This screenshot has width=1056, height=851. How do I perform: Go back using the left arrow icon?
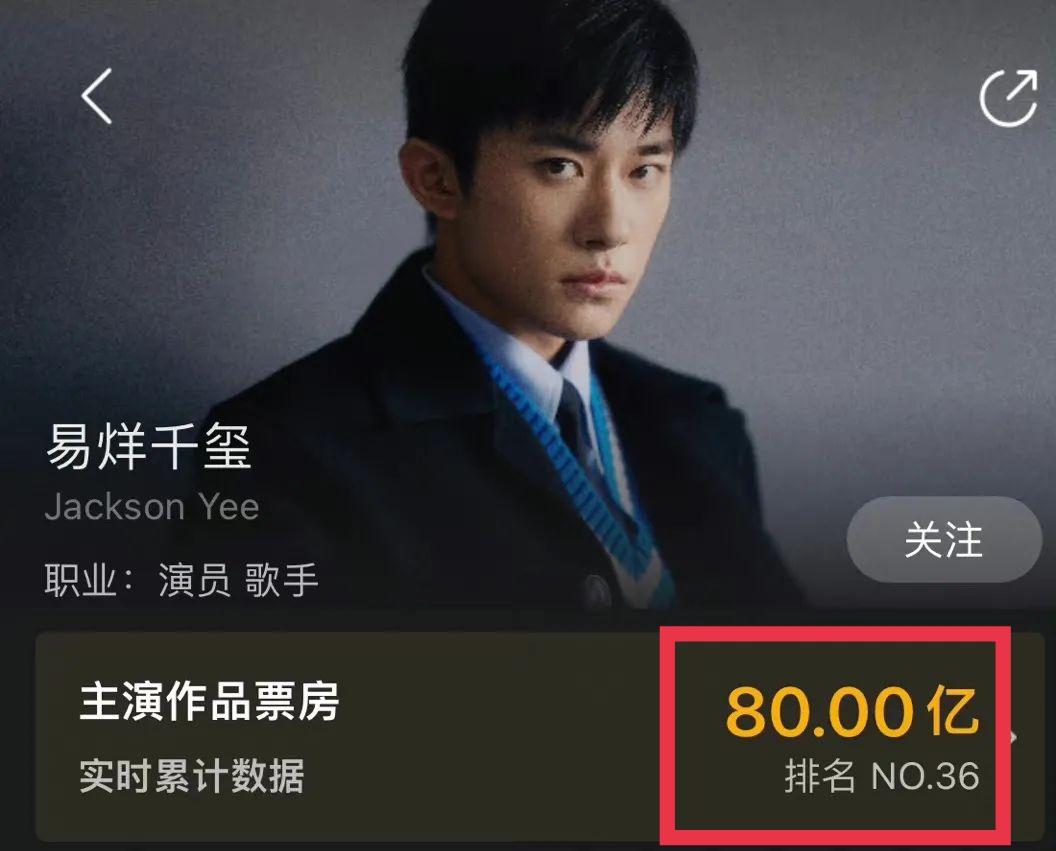tap(97, 96)
